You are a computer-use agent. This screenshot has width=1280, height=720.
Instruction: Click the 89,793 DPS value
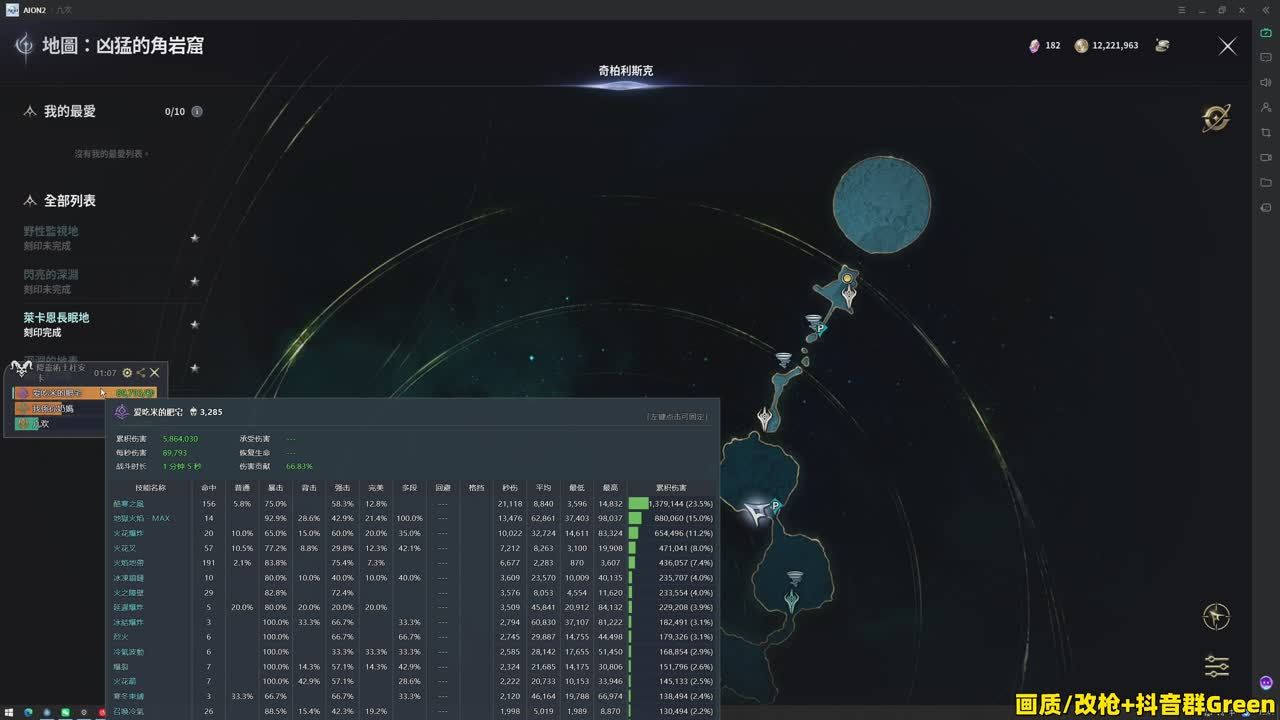[x=174, y=453]
